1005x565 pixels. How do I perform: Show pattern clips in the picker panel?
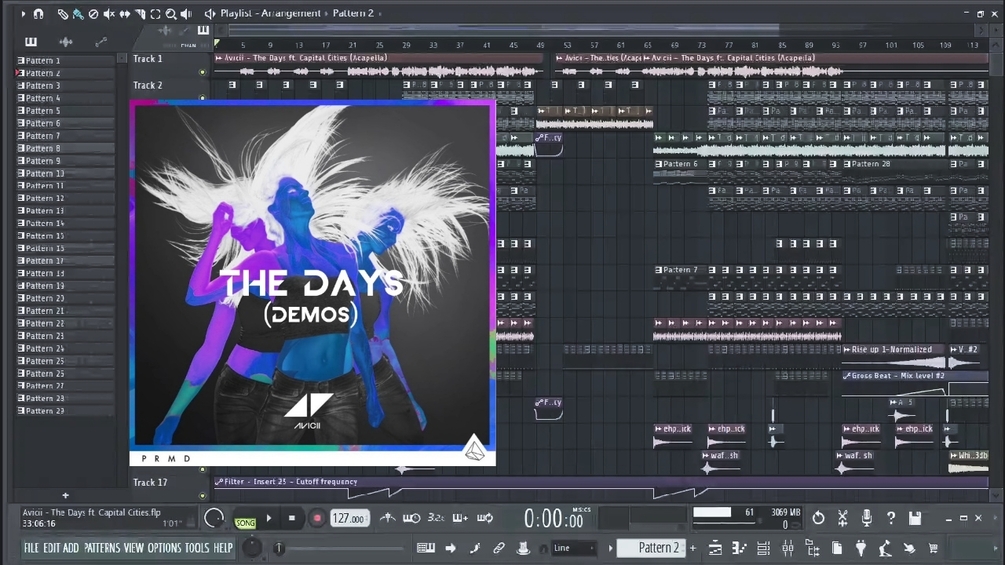[x=31, y=42]
